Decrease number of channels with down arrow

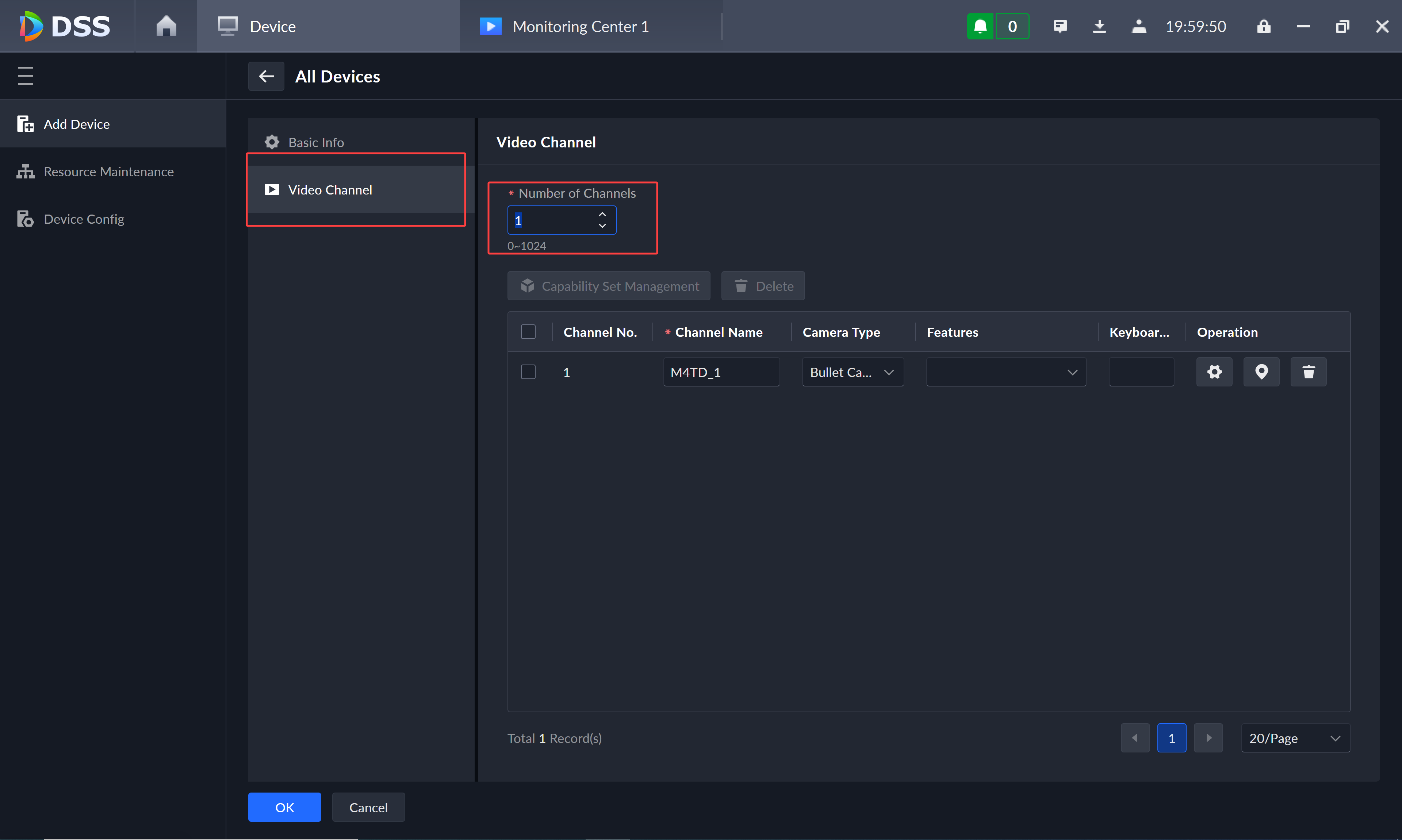point(602,226)
